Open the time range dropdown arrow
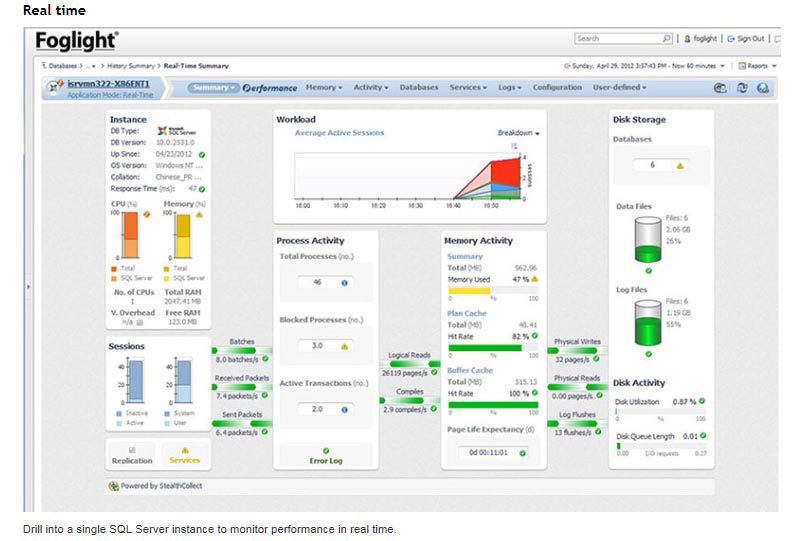 (x=722, y=66)
